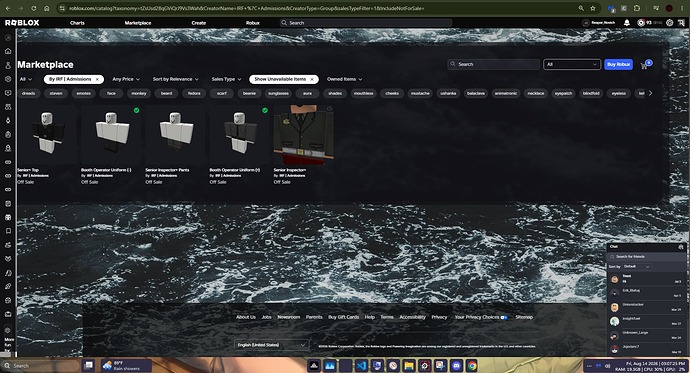Open the 'Sales Type' dropdown
This screenshot has height=373, width=690.
point(226,79)
